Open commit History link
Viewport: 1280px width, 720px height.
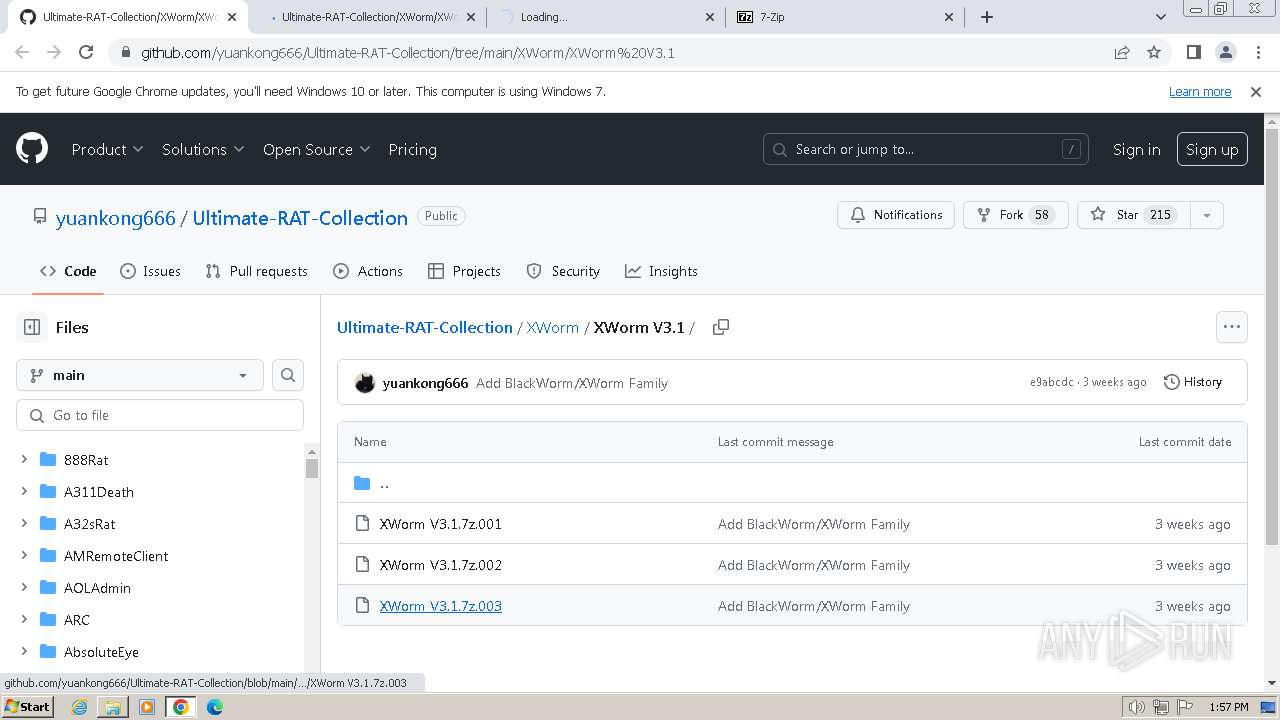1193,382
